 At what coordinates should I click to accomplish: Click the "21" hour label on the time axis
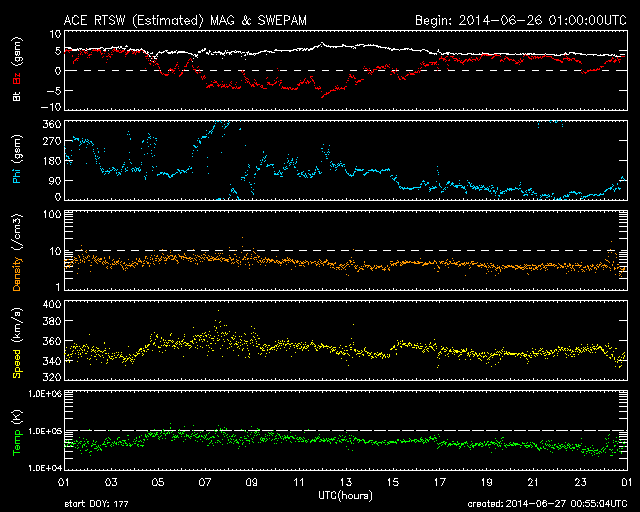(533, 483)
